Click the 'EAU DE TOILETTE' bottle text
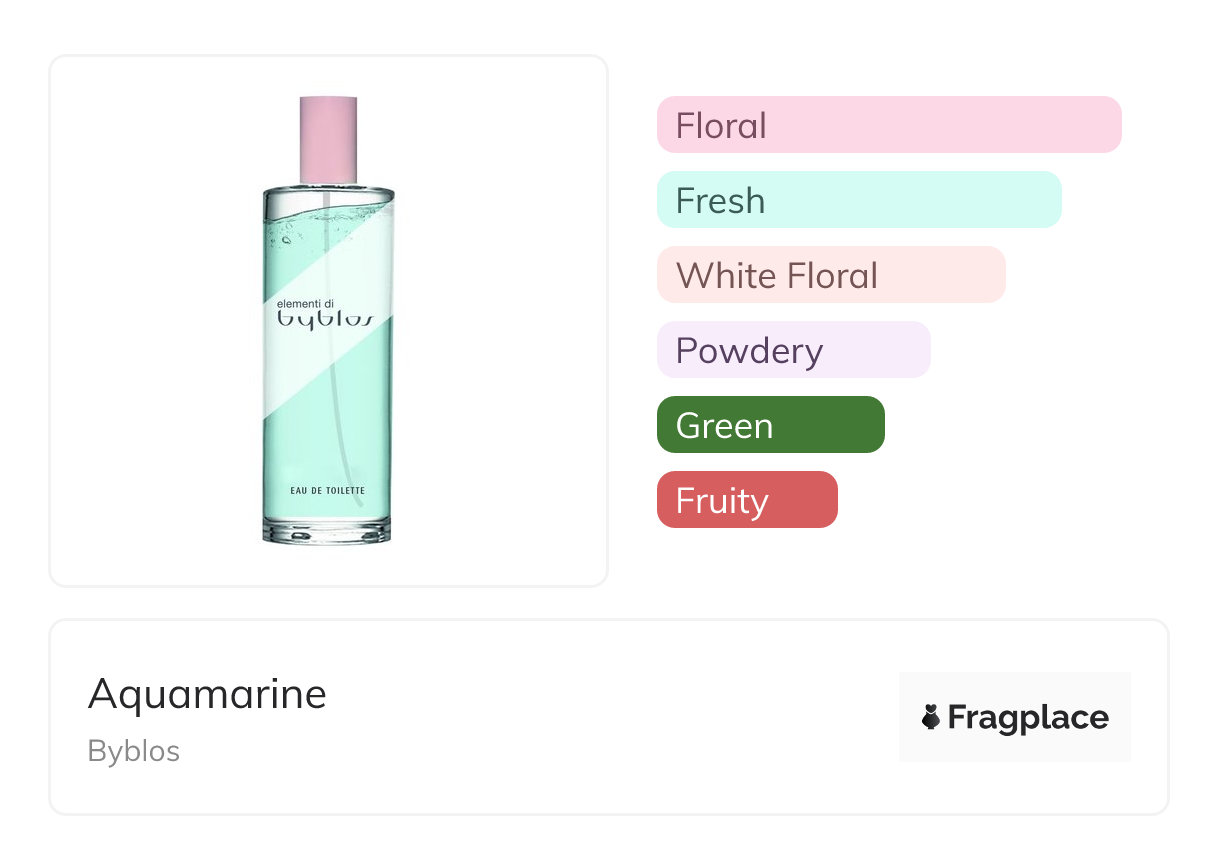Viewport: 1218px width, 864px height. point(328,490)
